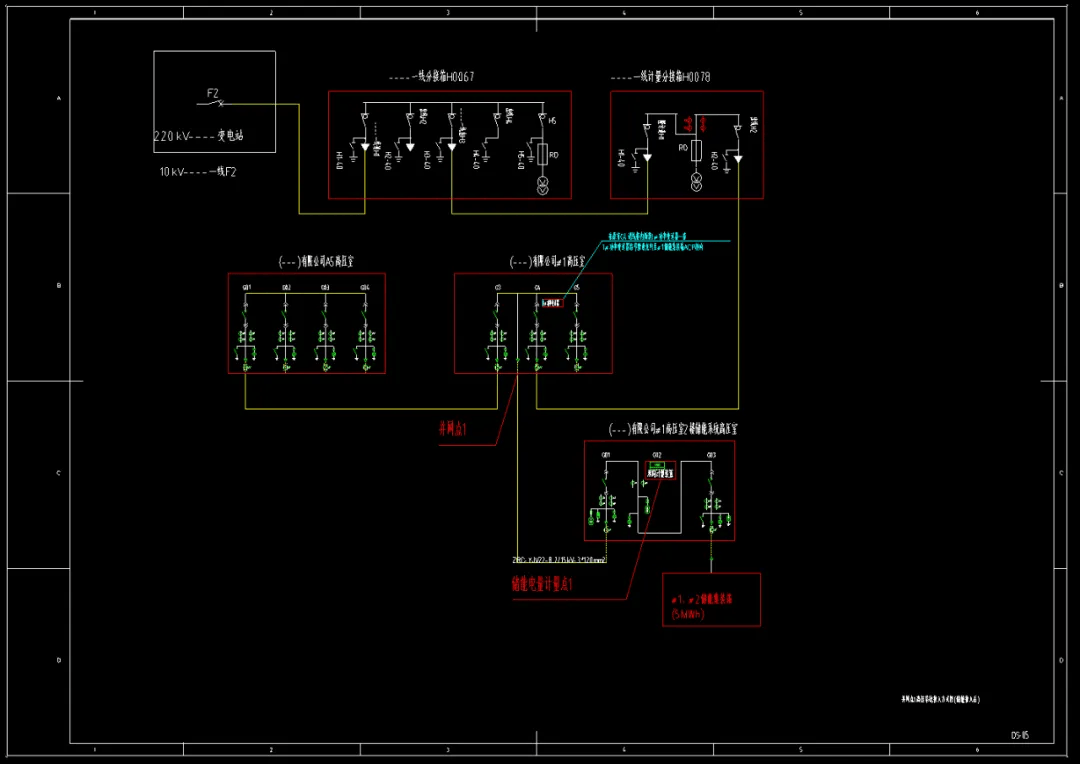Select the red 并网点1 annotation label
The height and width of the screenshot is (764, 1080).
point(453,430)
